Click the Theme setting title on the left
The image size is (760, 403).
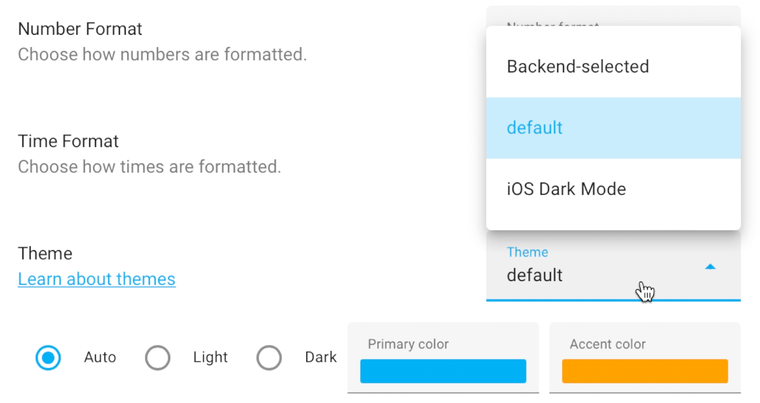click(x=45, y=253)
